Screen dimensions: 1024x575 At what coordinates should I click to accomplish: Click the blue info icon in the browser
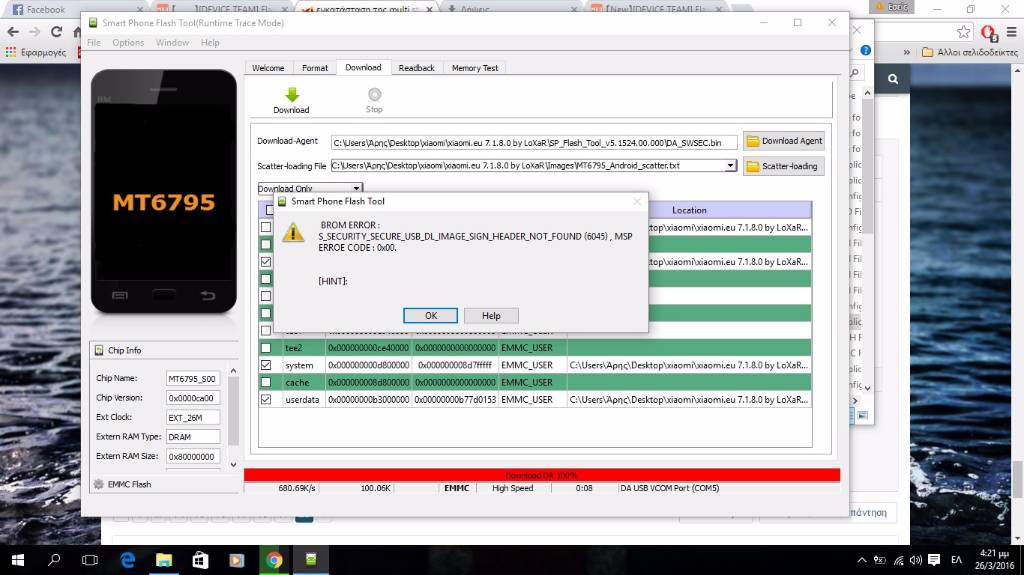(x=865, y=50)
